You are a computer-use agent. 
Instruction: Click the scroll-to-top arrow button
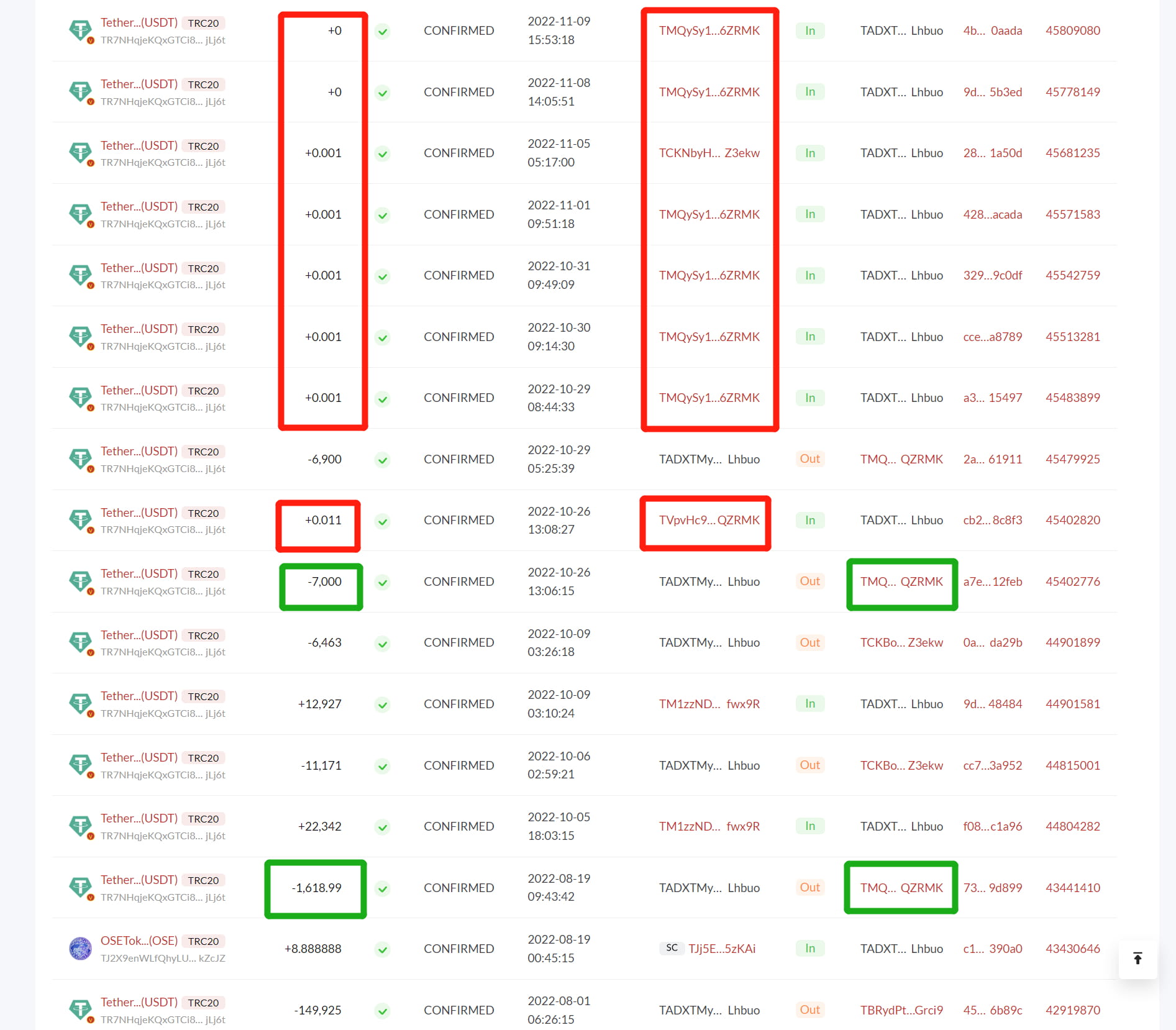1137,959
